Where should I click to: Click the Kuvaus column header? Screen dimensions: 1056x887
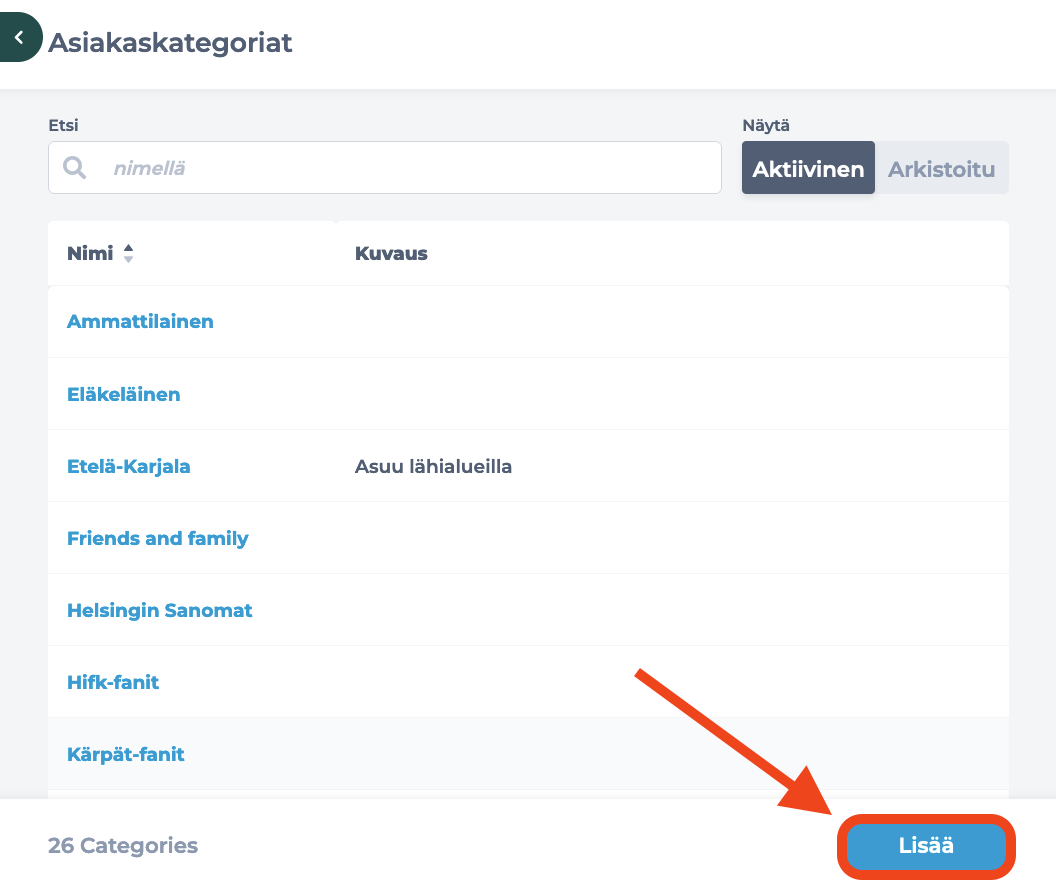[x=391, y=254]
